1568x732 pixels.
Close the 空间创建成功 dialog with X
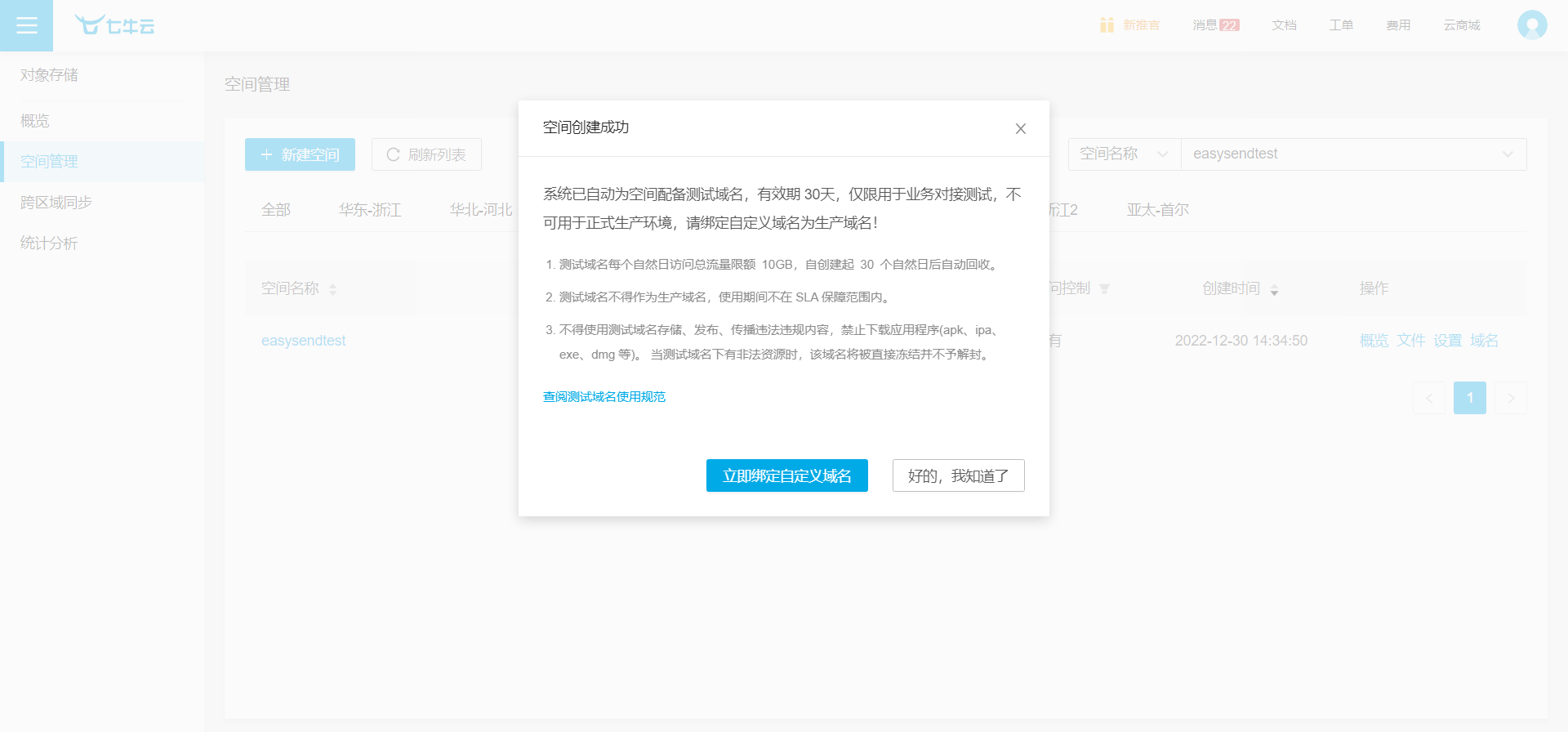[1020, 129]
